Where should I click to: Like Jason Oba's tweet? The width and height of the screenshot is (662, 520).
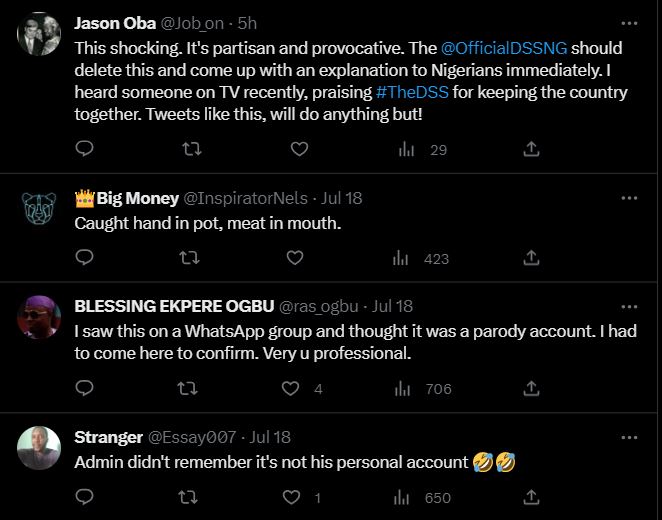tap(298, 149)
